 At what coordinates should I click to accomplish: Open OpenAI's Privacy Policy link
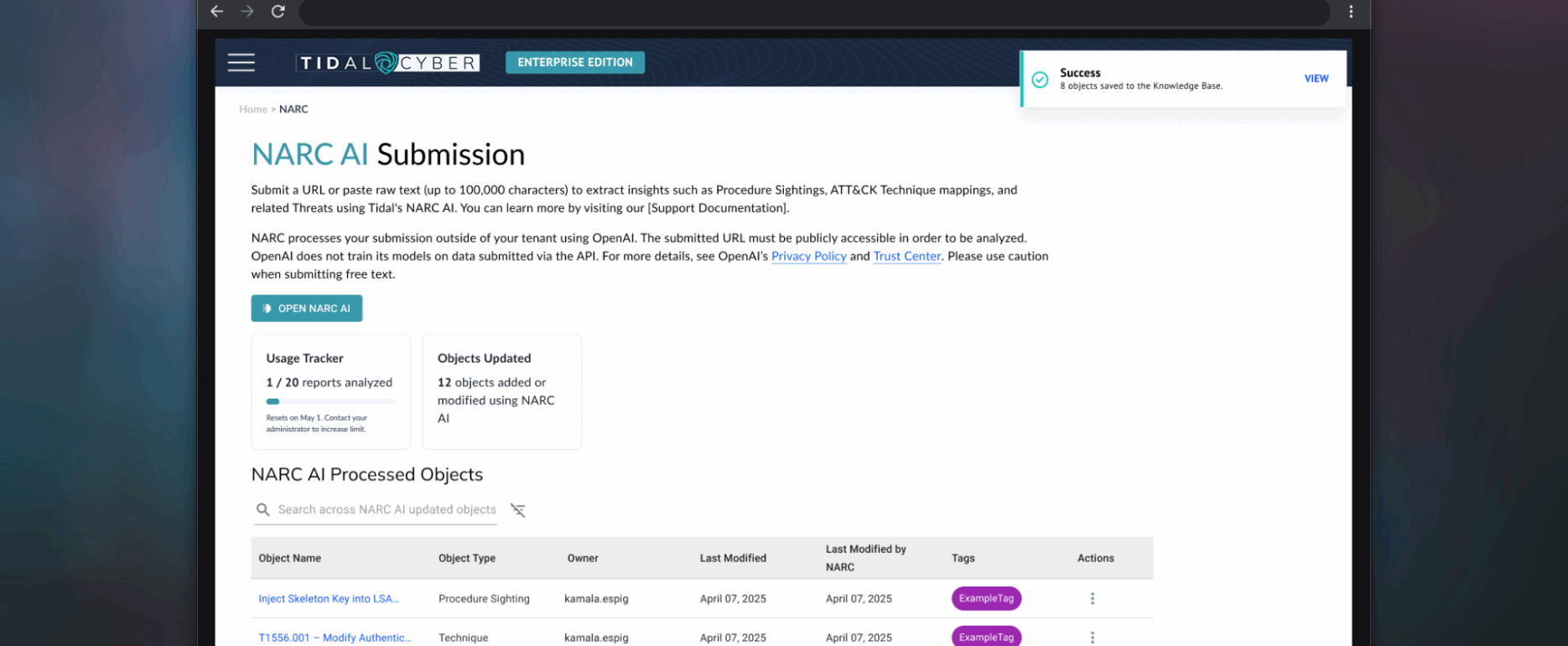pos(808,257)
